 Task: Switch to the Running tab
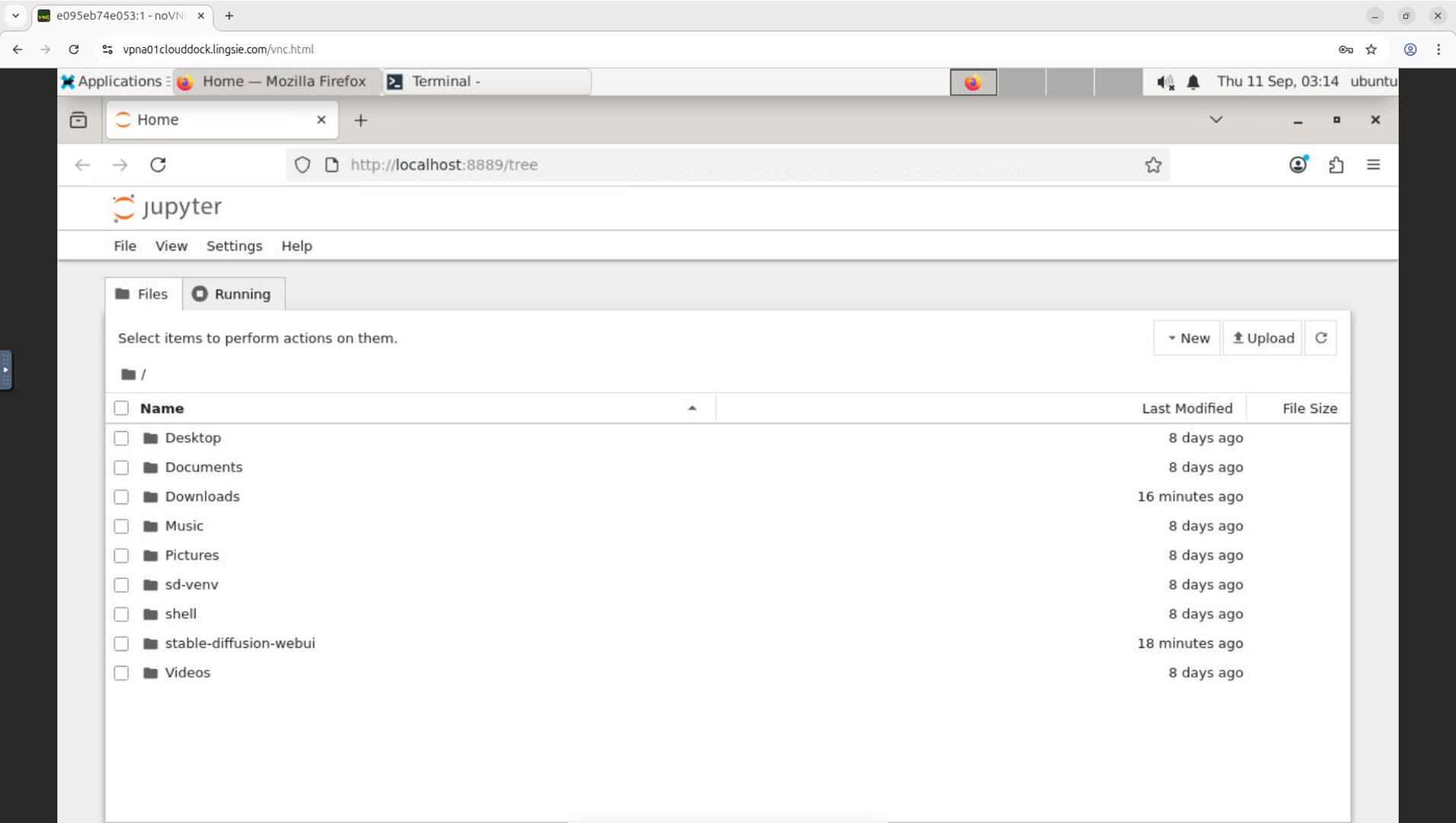click(233, 293)
